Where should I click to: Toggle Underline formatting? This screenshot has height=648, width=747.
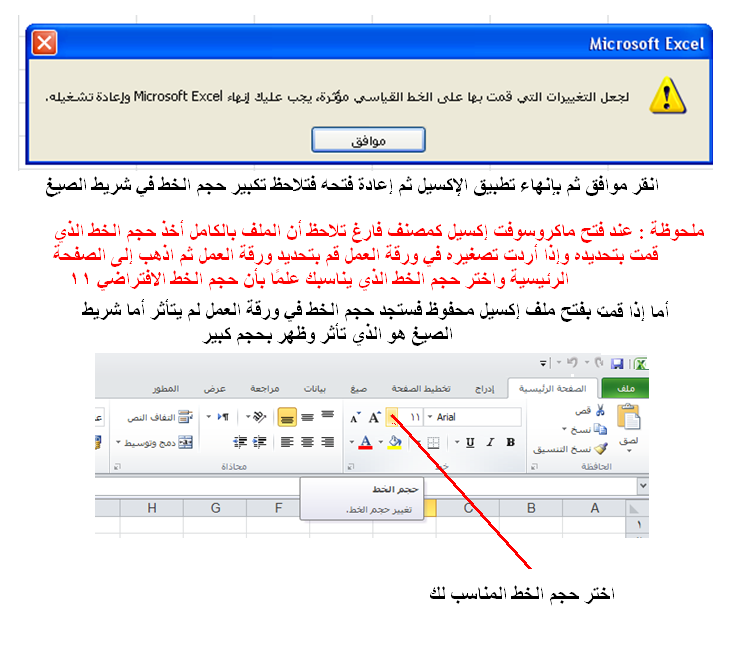(x=470, y=442)
